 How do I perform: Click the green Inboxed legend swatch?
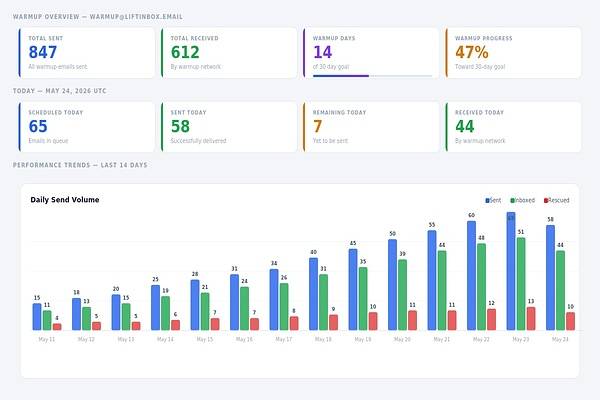tap(512, 201)
